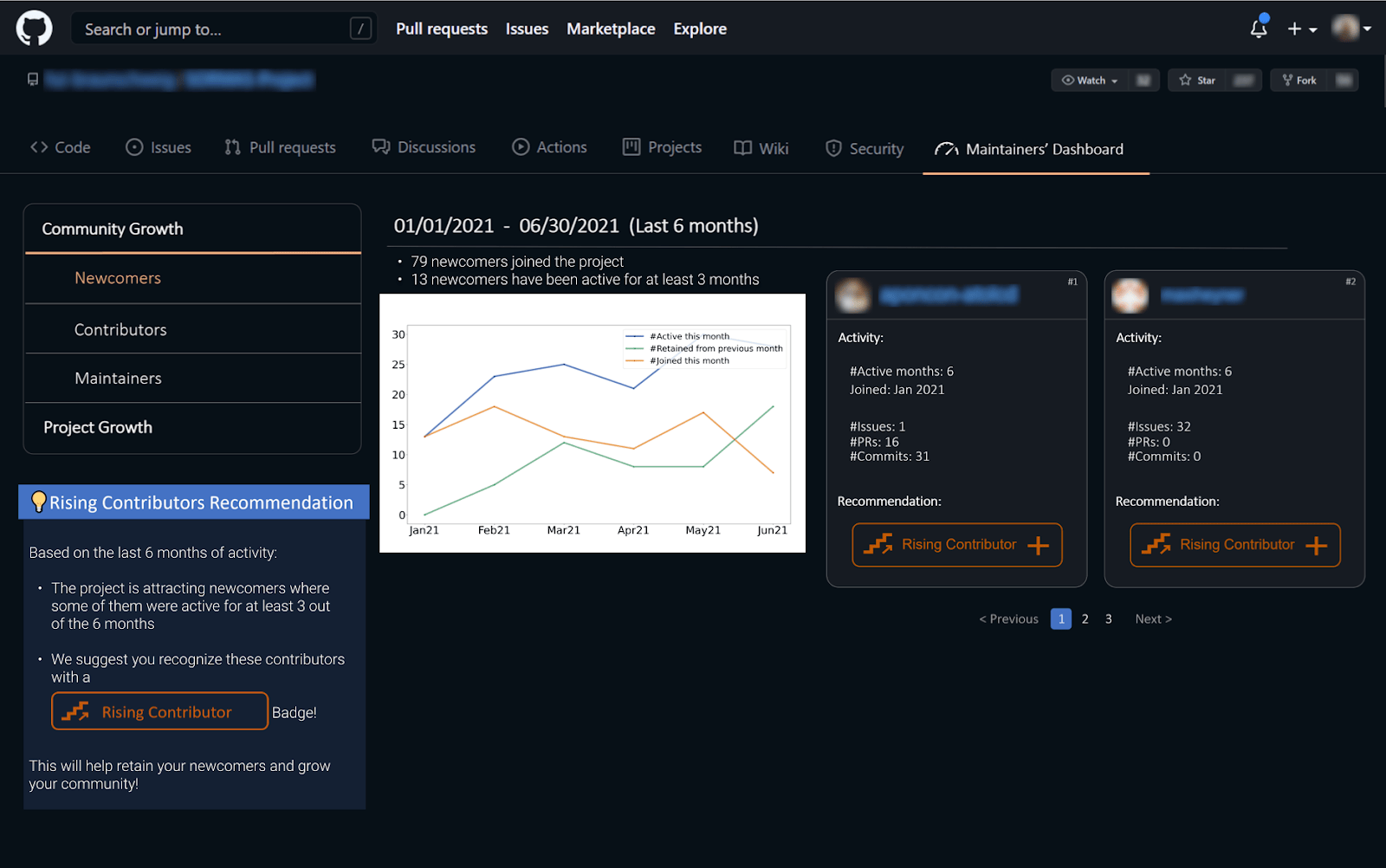Select Contributors in the sidebar
This screenshot has height=868, width=1386.
pos(192,329)
